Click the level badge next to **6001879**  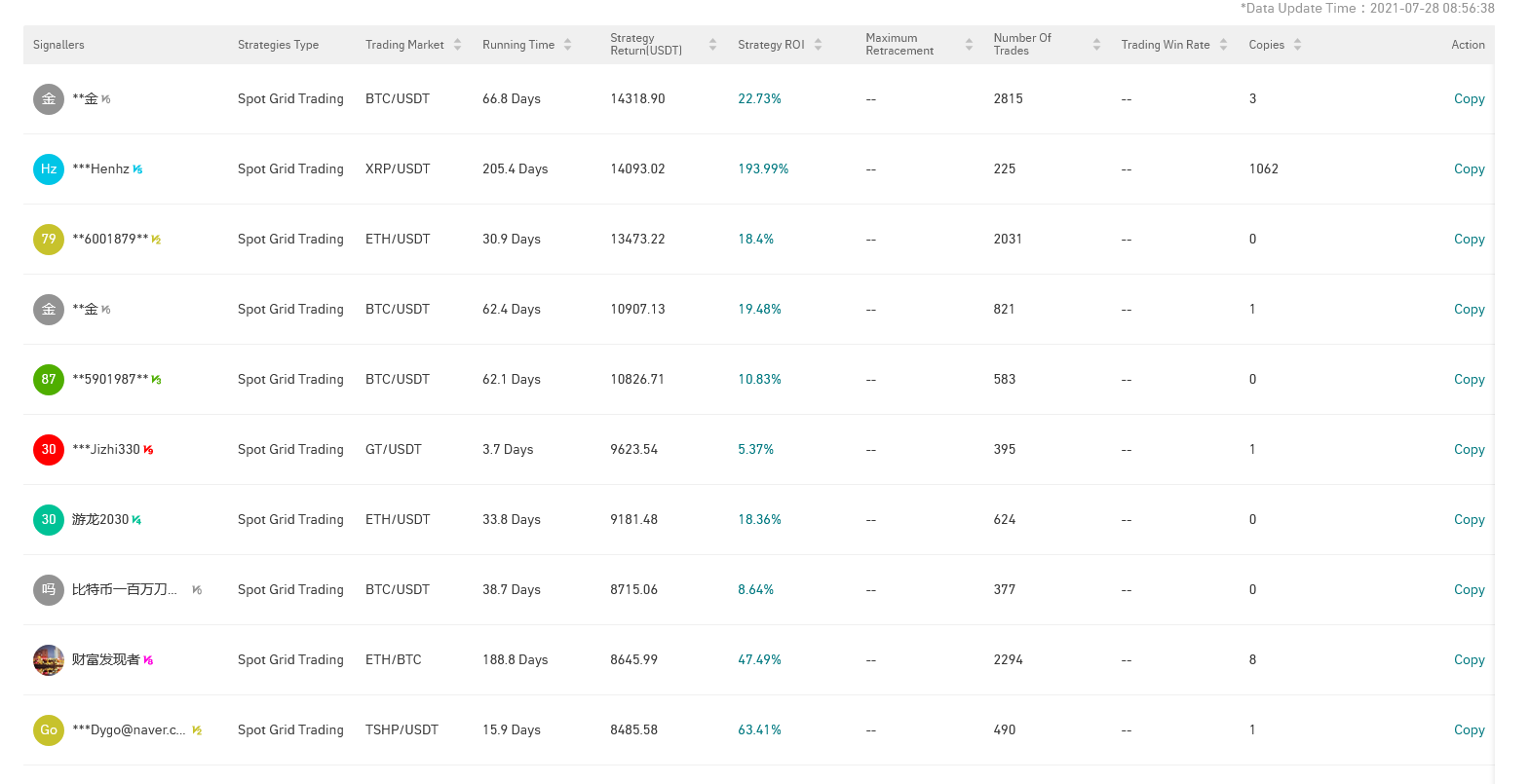(x=156, y=240)
